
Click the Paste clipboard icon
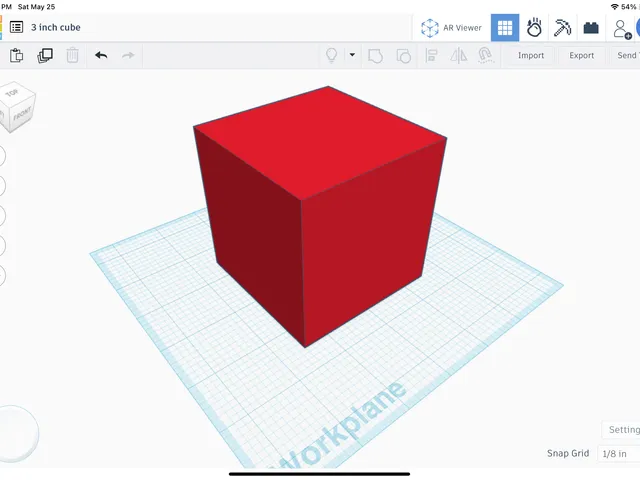click(x=16, y=56)
